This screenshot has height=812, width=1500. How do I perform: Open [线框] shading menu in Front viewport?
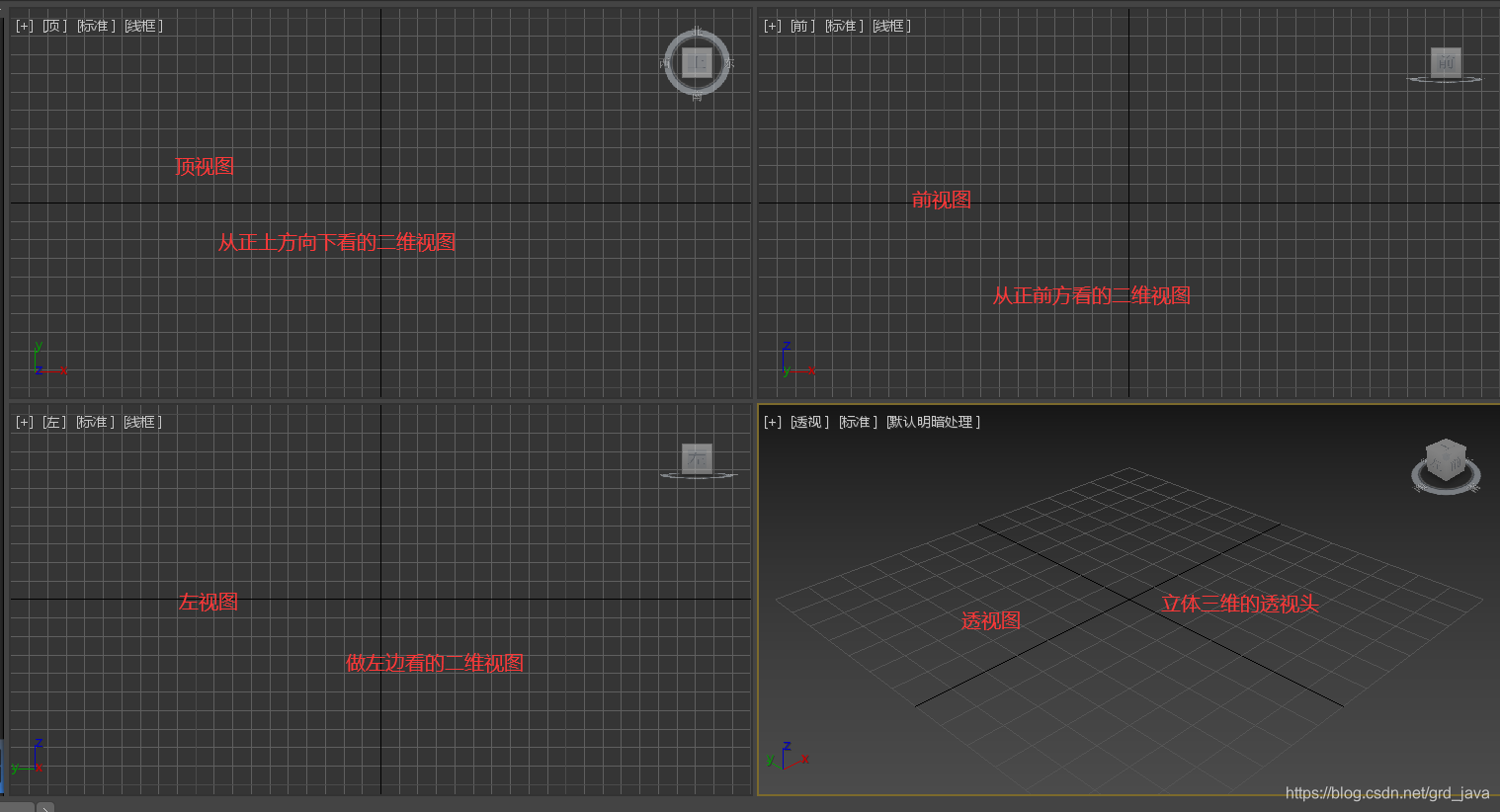(x=891, y=26)
